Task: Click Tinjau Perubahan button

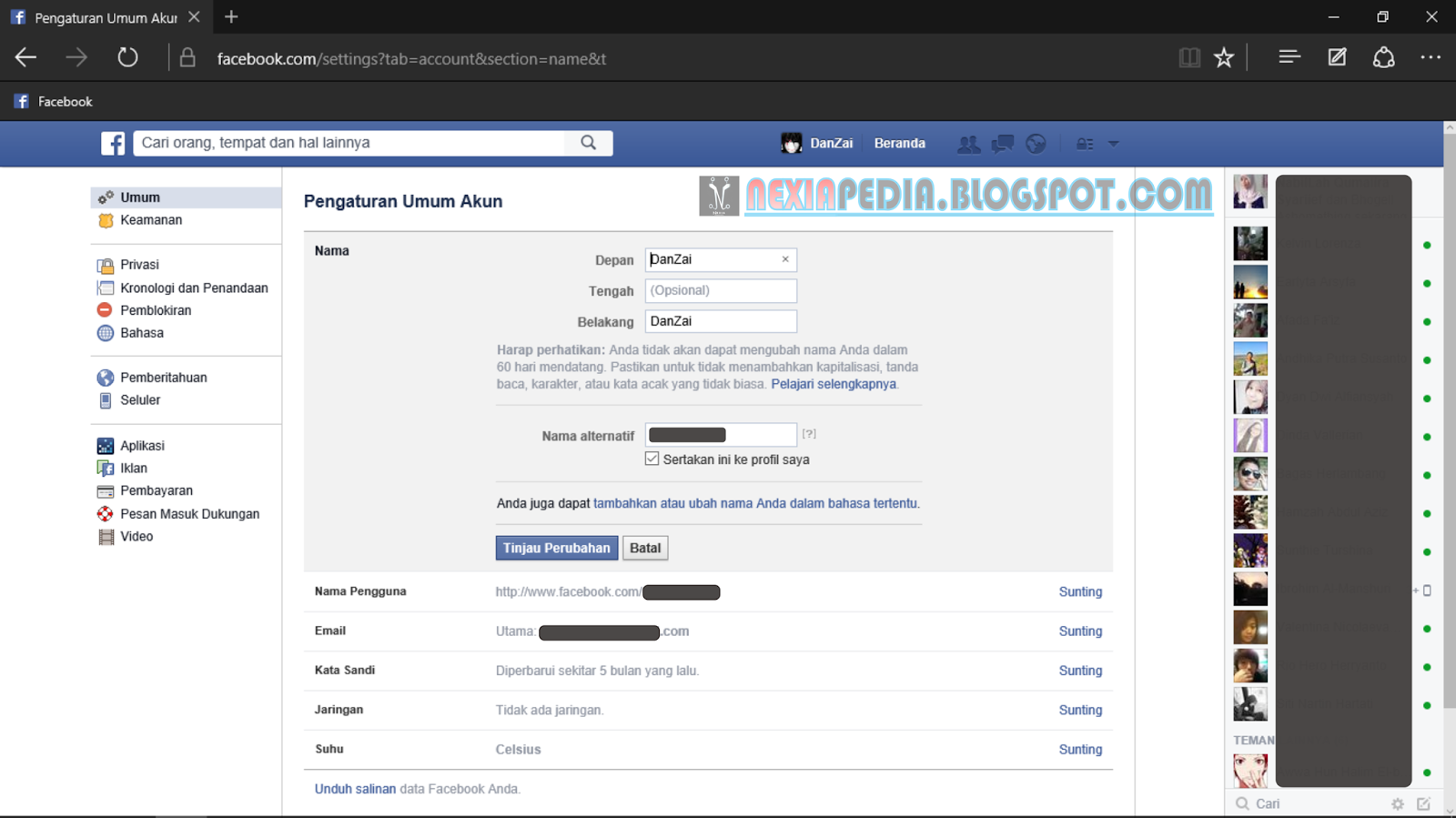Action: (x=557, y=548)
